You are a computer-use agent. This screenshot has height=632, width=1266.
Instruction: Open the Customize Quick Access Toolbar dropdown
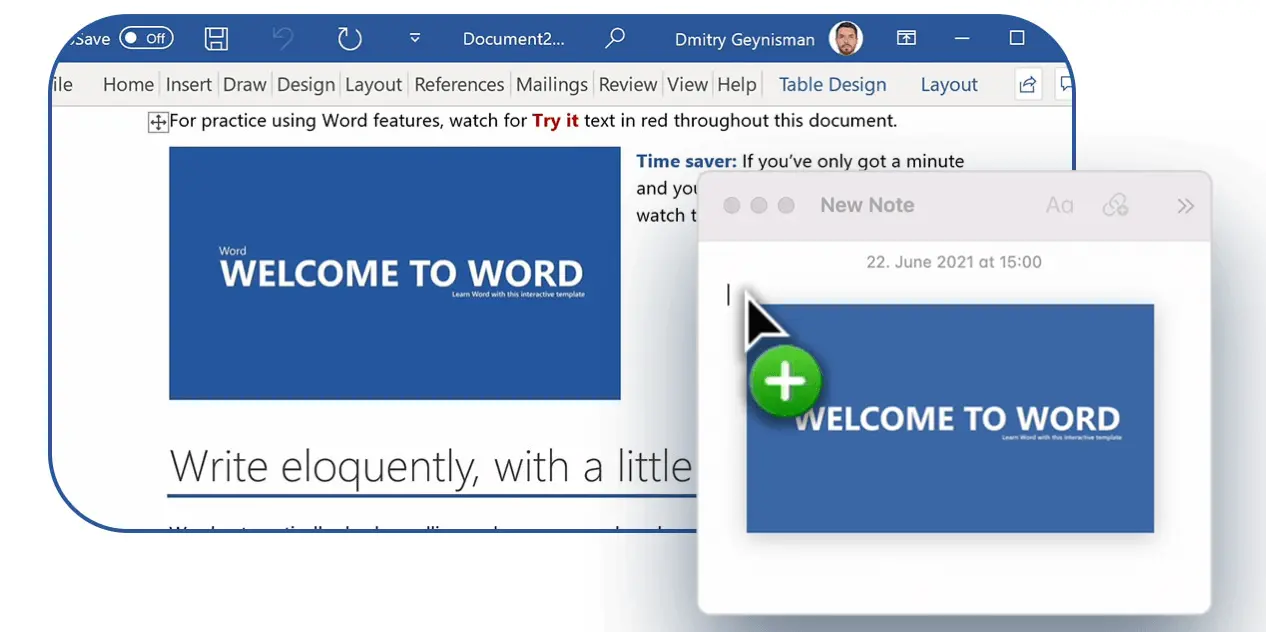415,39
